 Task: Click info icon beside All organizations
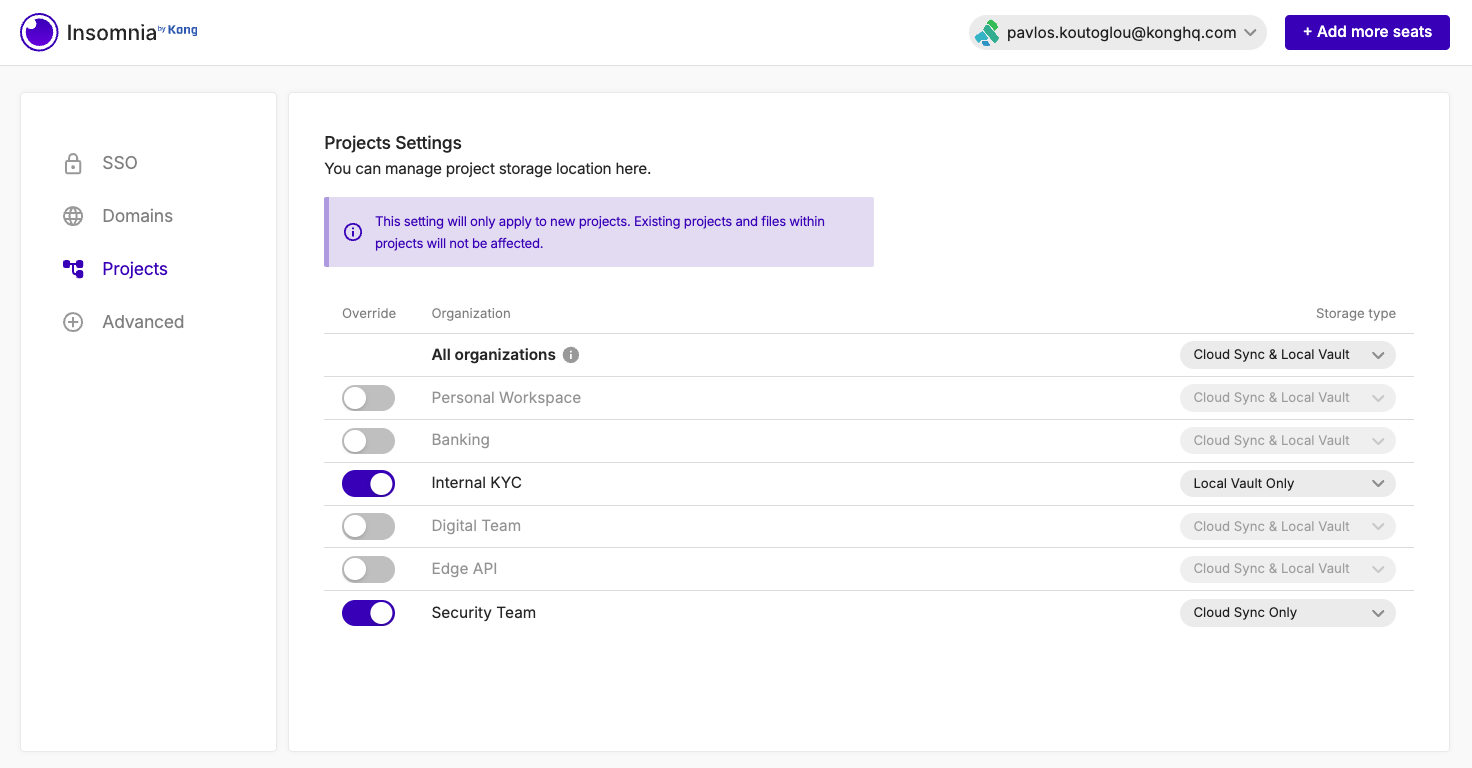pos(571,355)
